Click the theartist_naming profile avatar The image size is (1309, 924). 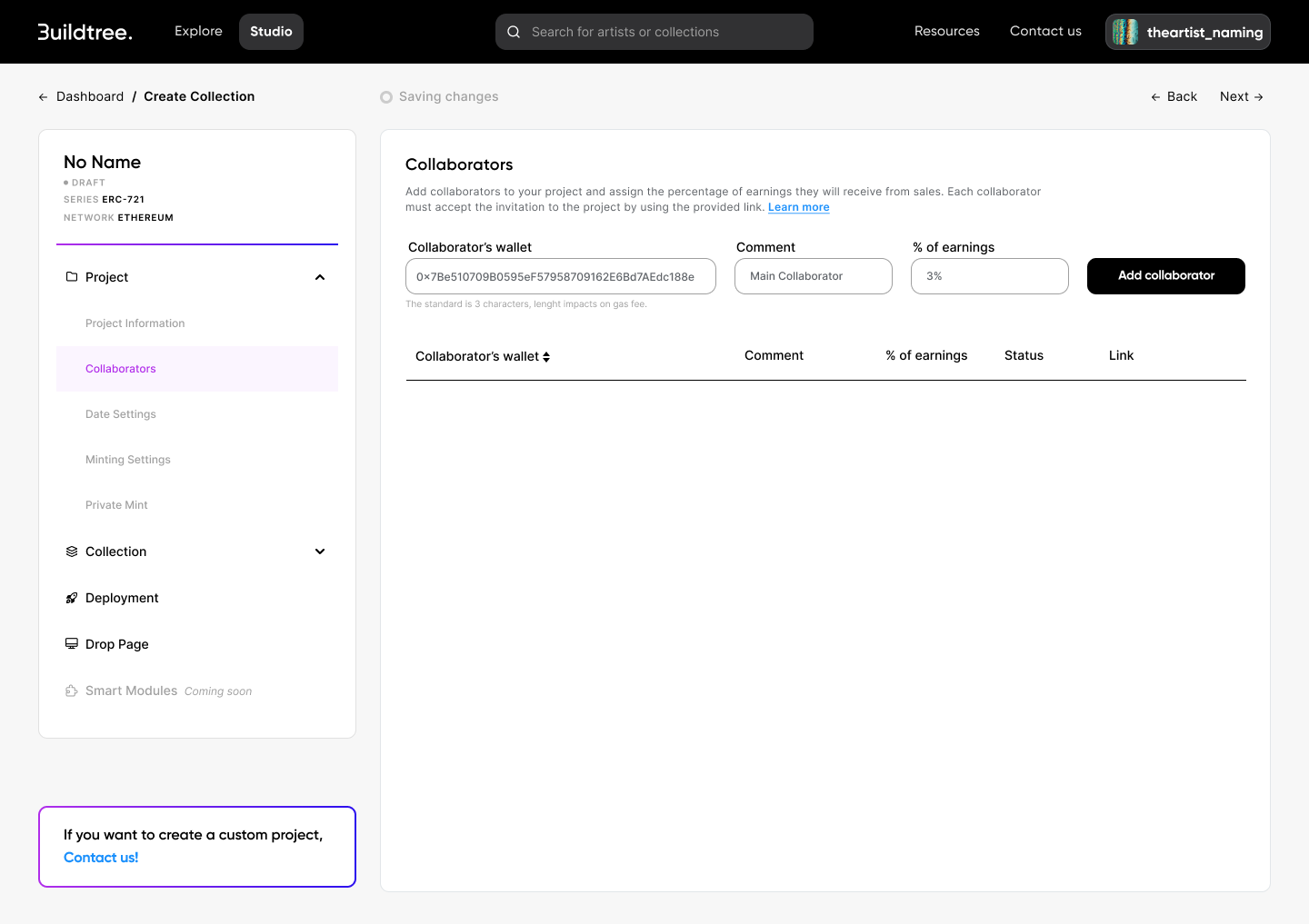click(1125, 32)
